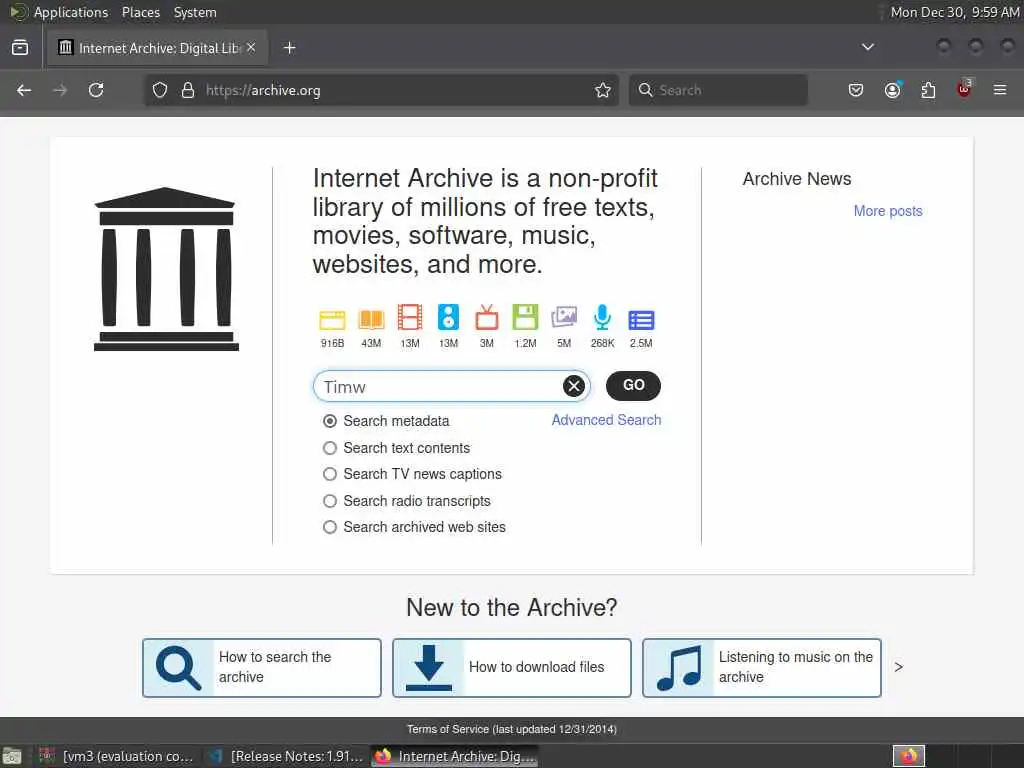
Task: Open the Audio speaker icon
Action: click(448, 317)
